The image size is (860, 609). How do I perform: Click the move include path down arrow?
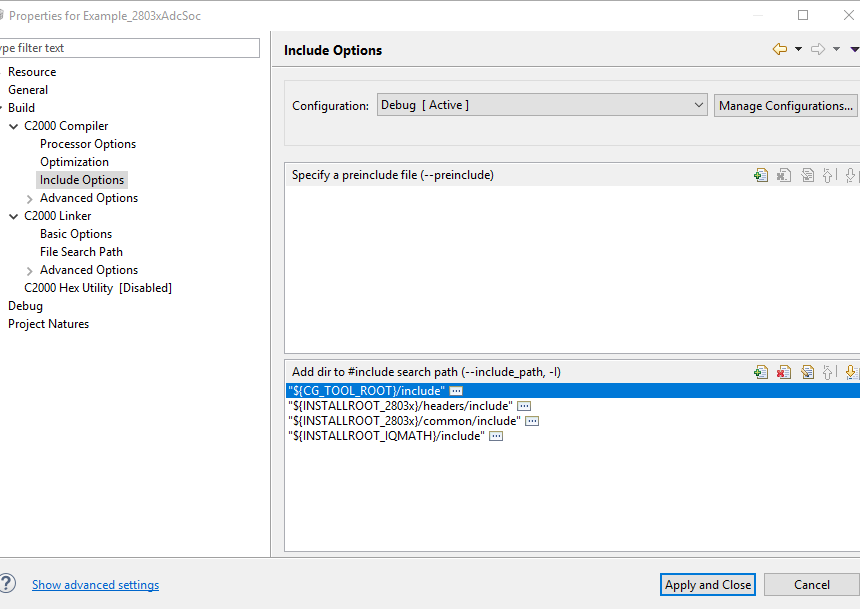[850, 372]
